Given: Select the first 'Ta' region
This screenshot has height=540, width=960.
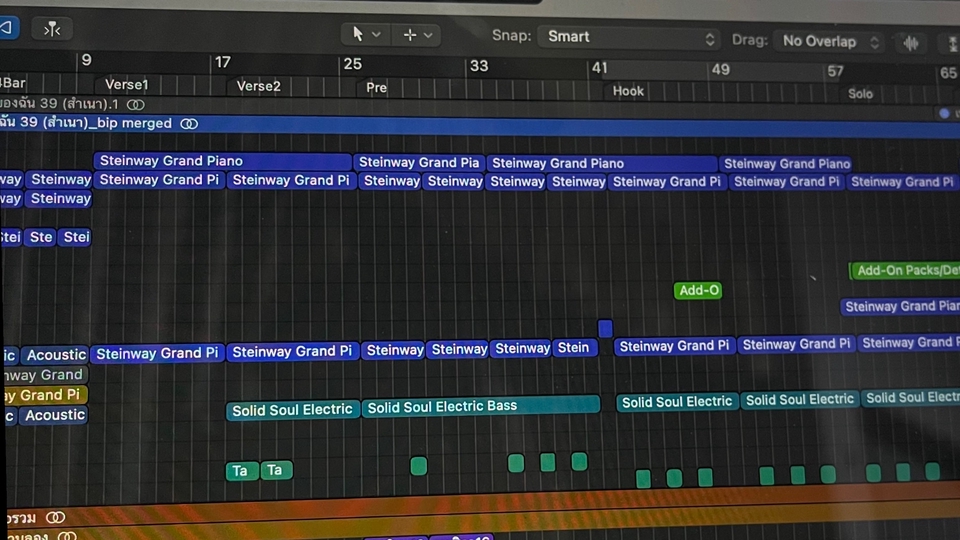Looking at the screenshot, I should (x=241, y=471).
